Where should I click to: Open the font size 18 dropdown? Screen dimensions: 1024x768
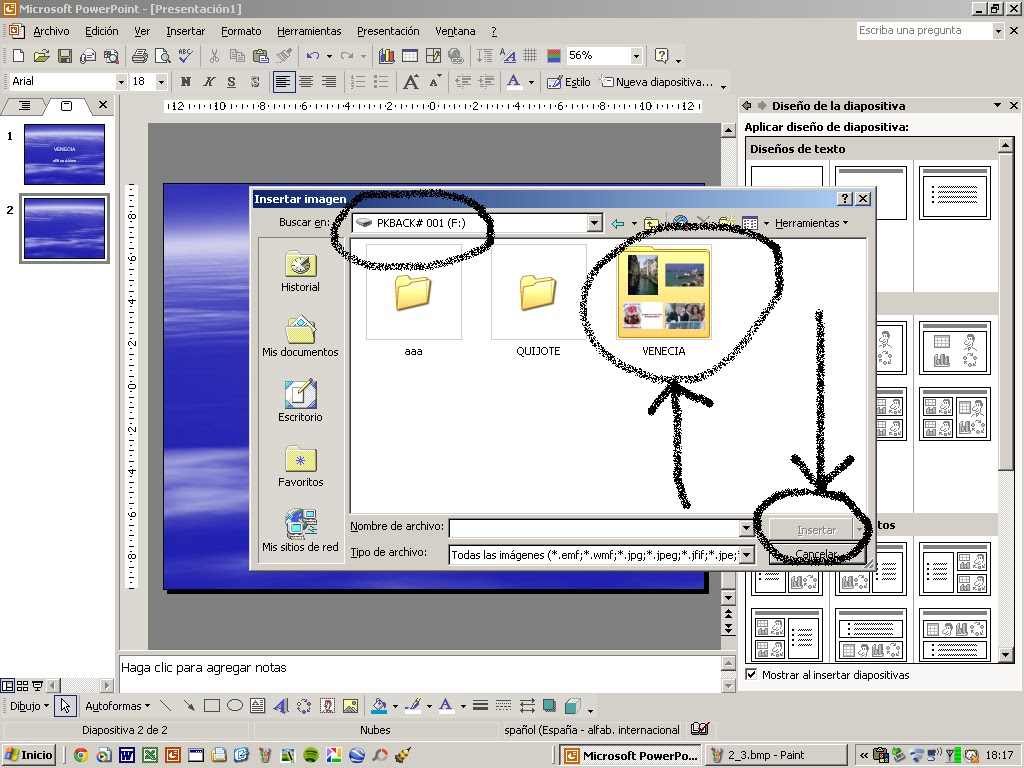coord(161,82)
